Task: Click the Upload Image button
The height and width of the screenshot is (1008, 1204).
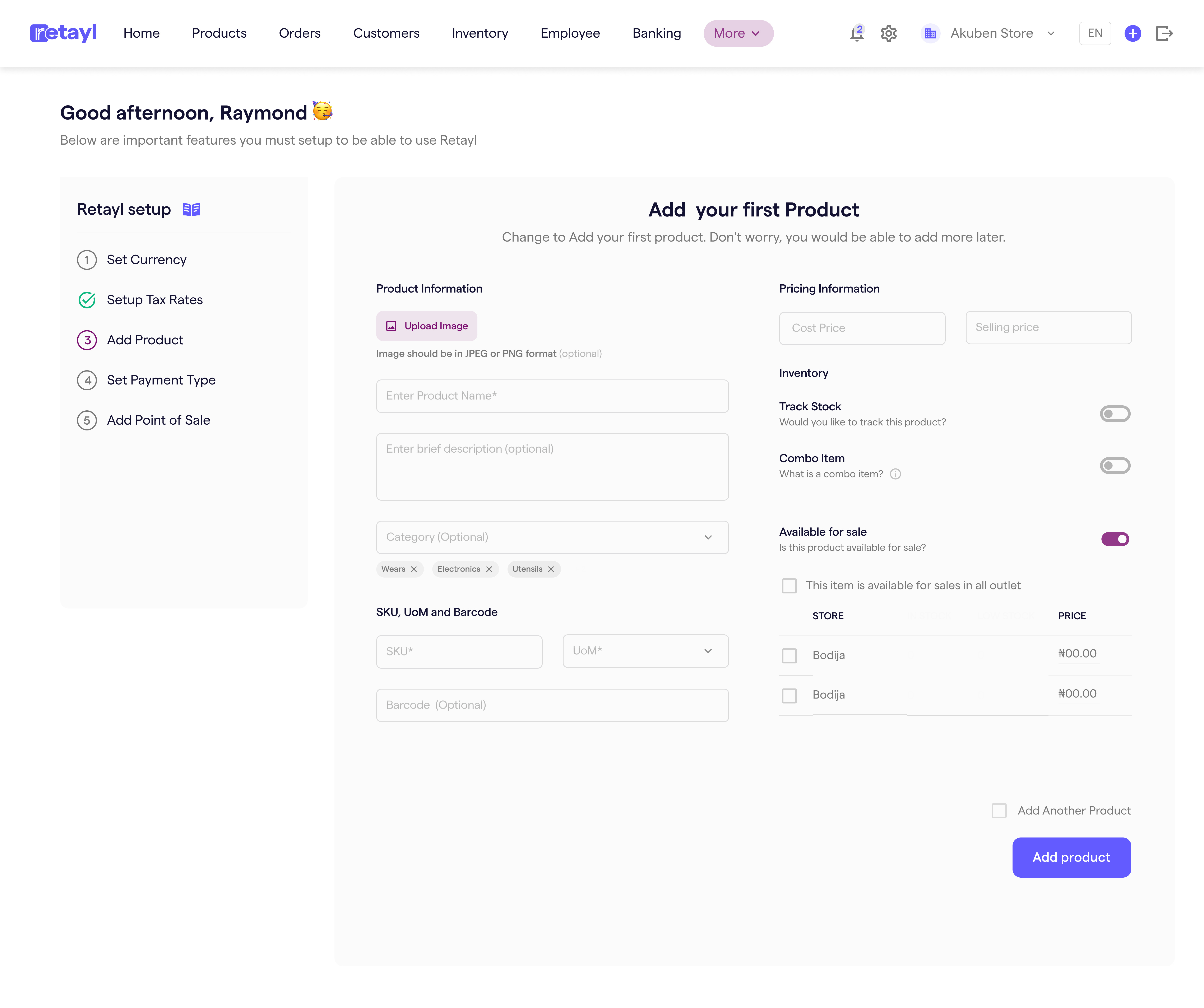Action: tap(427, 326)
